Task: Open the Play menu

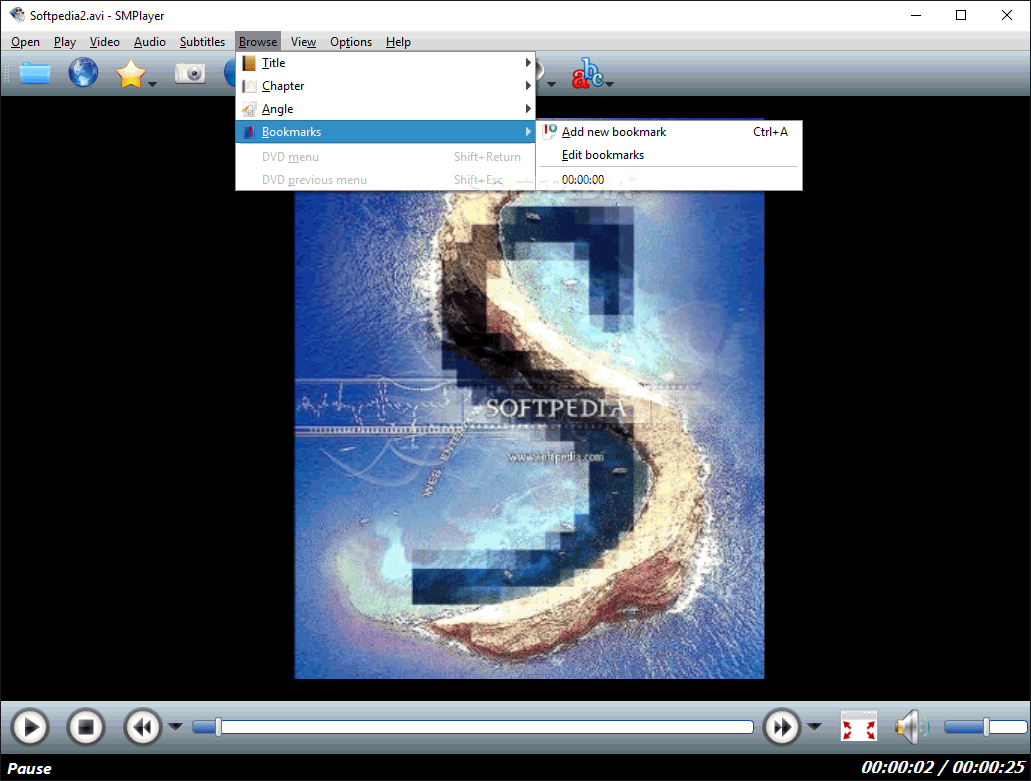Action: [64, 41]
